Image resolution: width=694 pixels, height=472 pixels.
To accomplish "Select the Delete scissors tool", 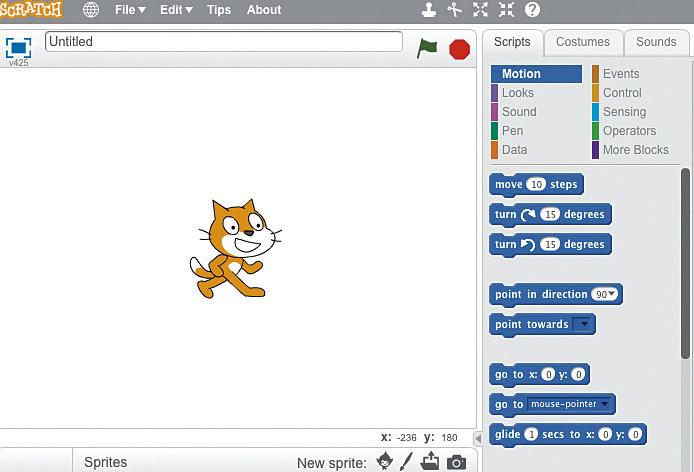I will [x=455, y=10].
